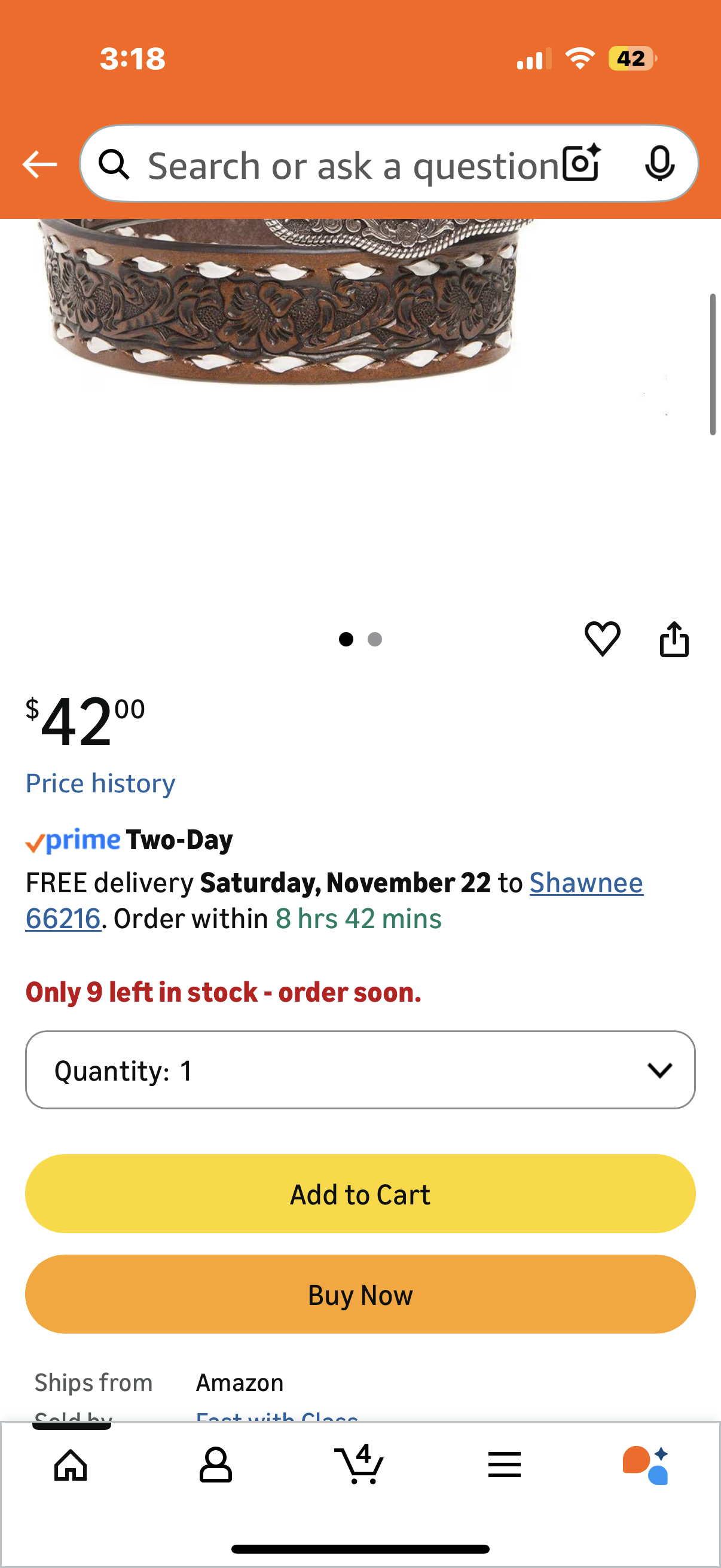The width and height of the screenshot is (721, 1568).
Task: Open the hamburger menu tab
Action: point(505,1465)
